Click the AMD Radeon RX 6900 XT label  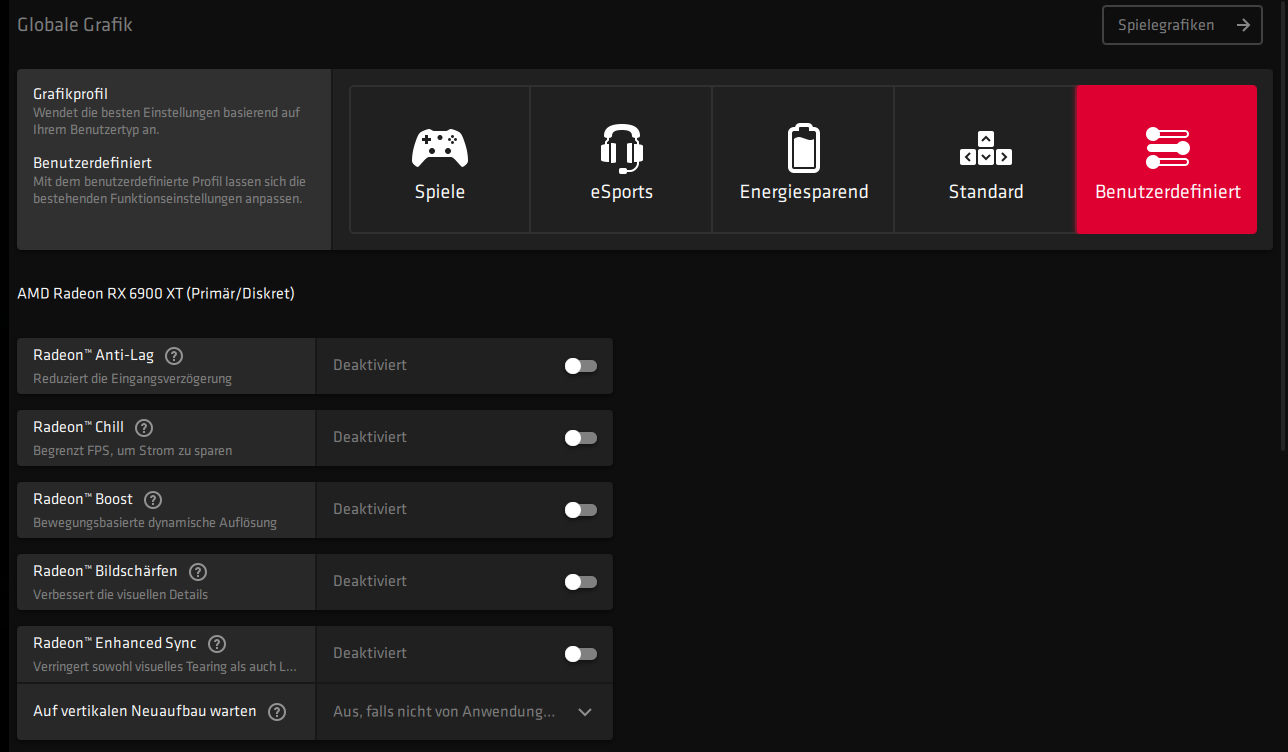pos(156,294)
